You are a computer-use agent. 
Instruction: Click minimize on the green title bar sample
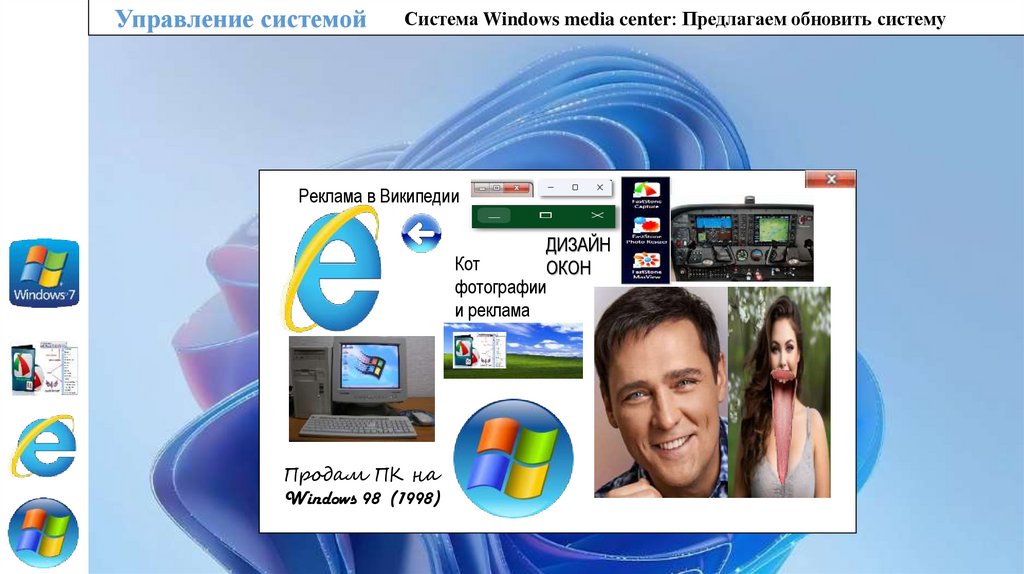494,215
